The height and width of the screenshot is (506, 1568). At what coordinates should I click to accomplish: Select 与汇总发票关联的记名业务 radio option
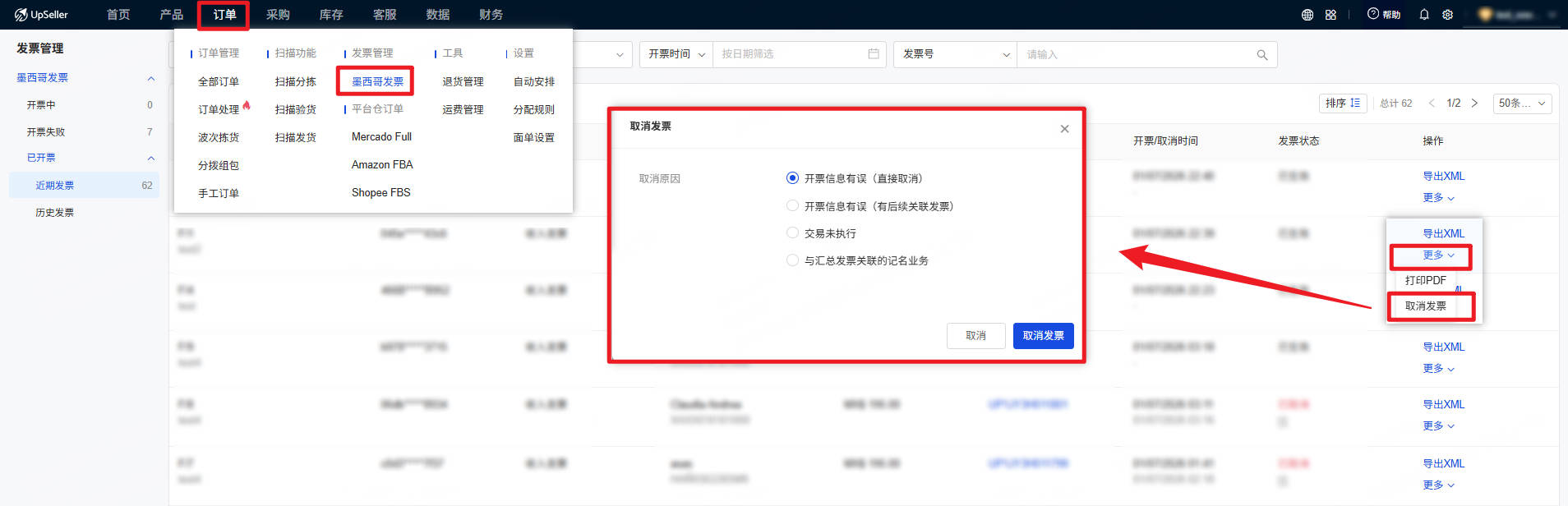(x=792, y=260)
